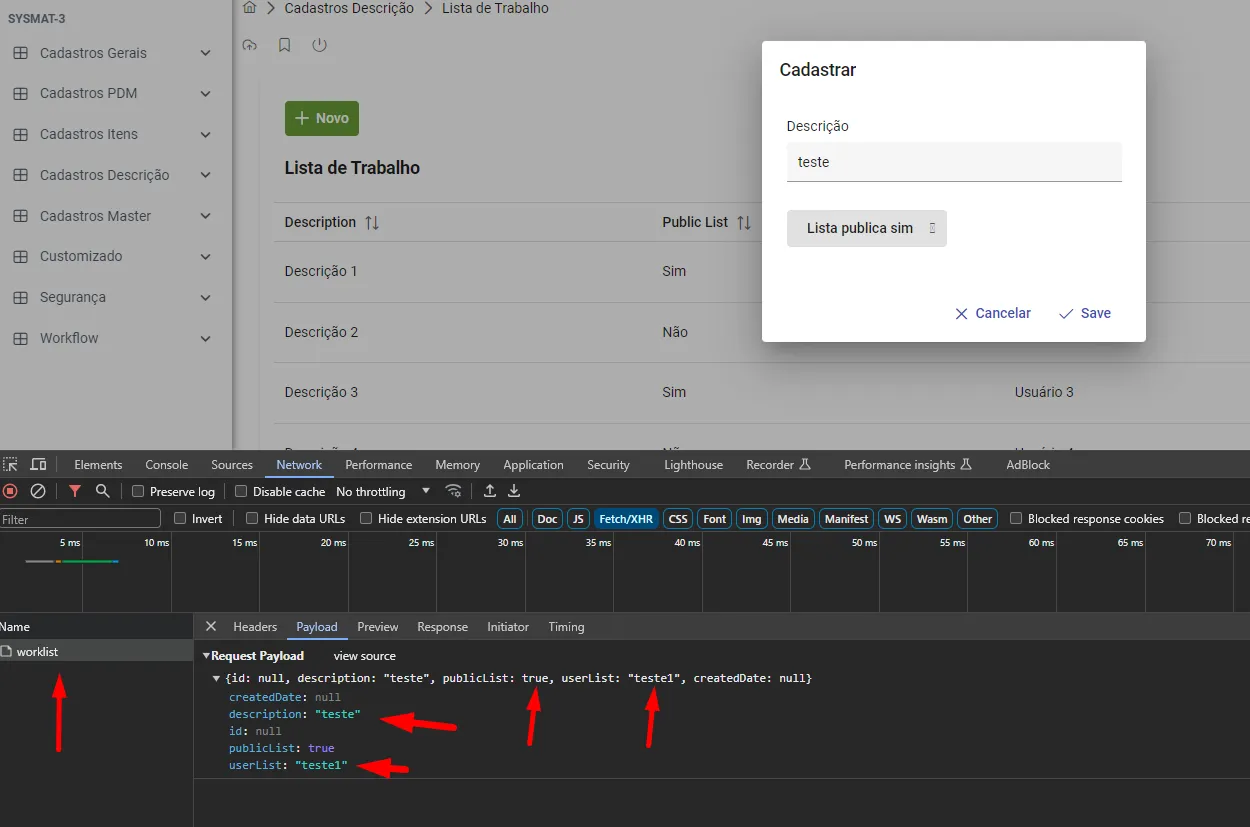Open the network search magnifier icon
1250x827 pixels.
(x=102, y=491)
